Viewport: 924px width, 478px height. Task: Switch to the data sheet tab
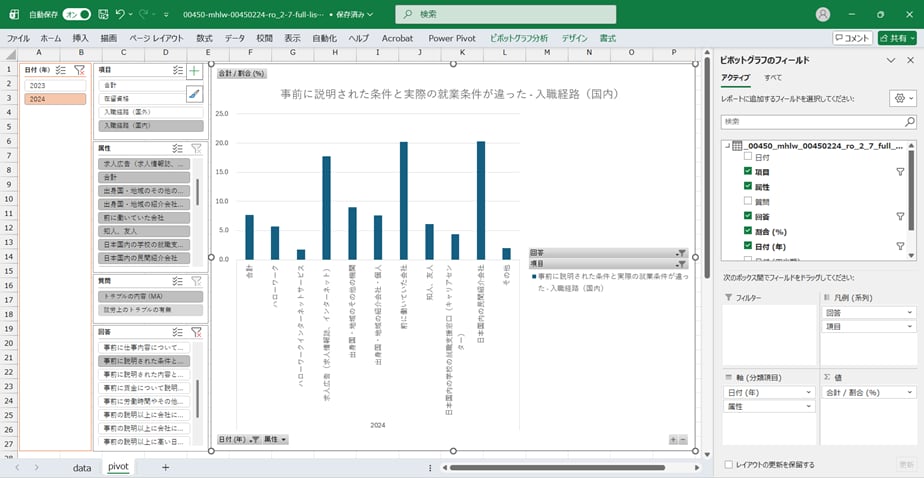pyautogui.click(x=82, y=467)
